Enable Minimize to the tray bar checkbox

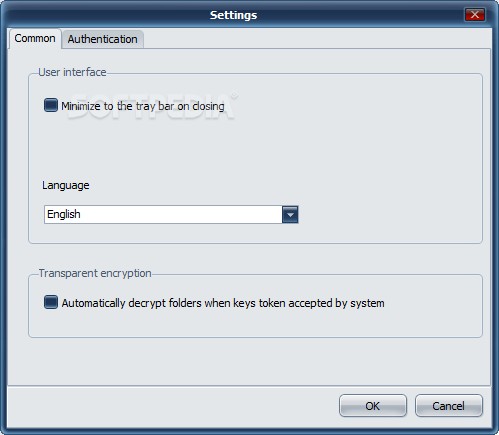pos(51,105)
